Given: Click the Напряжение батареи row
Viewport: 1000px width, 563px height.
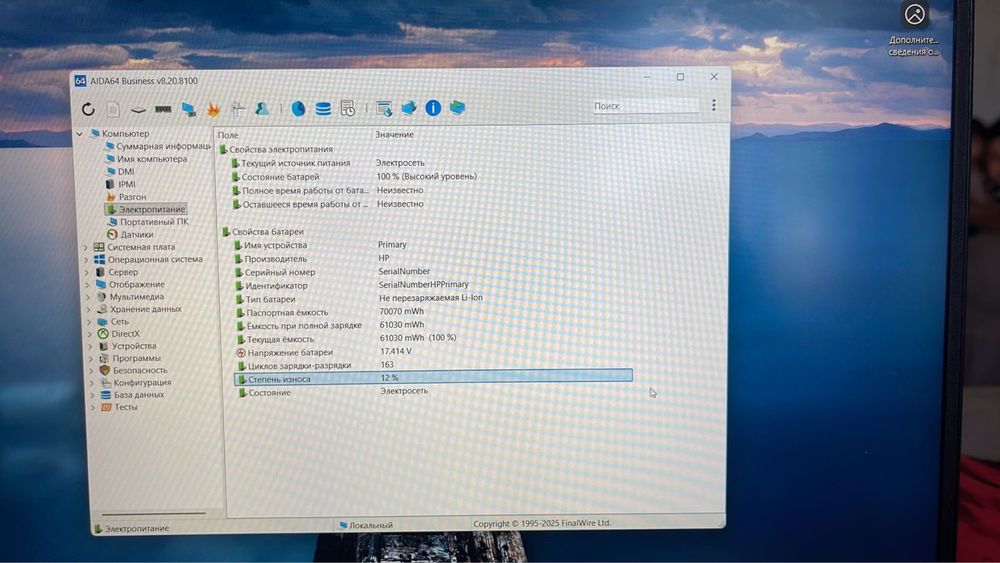Looking at the screenshot, I should pos(325,352).
